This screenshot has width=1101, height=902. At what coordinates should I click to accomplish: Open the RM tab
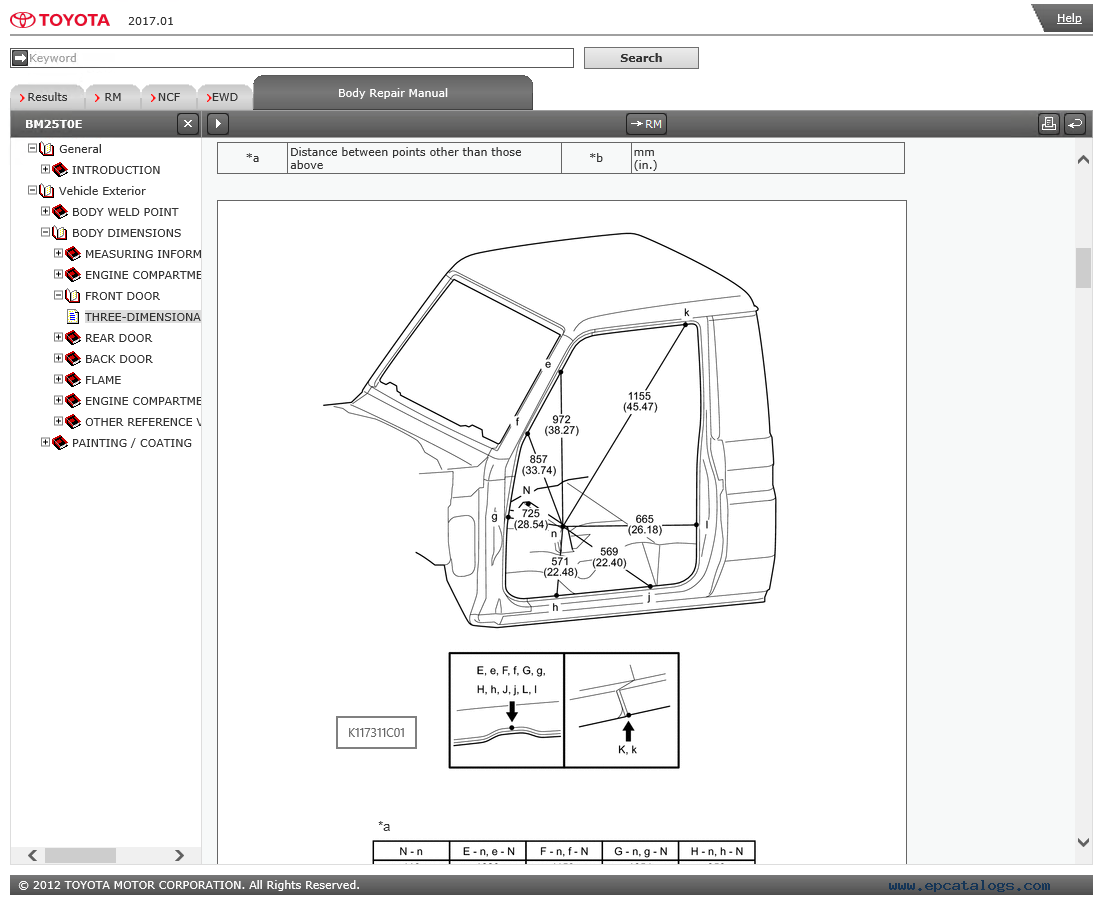pos(112,98)
